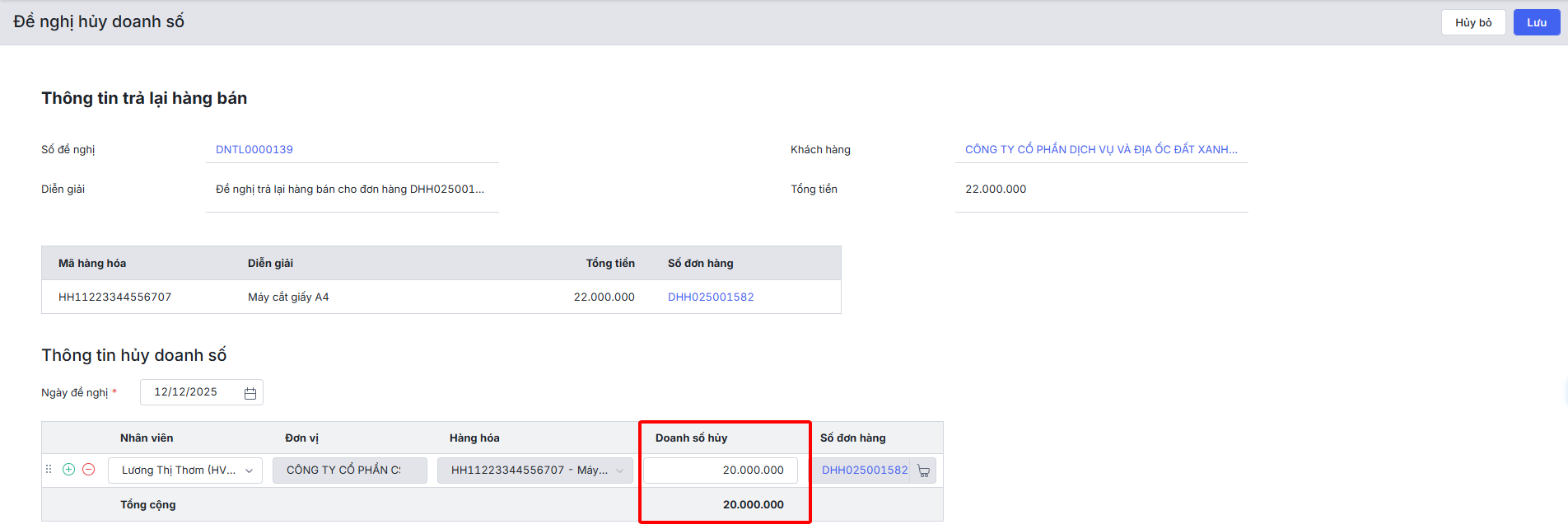
Task: Click the green add row plus icon
Action: [x=69, y=470]
